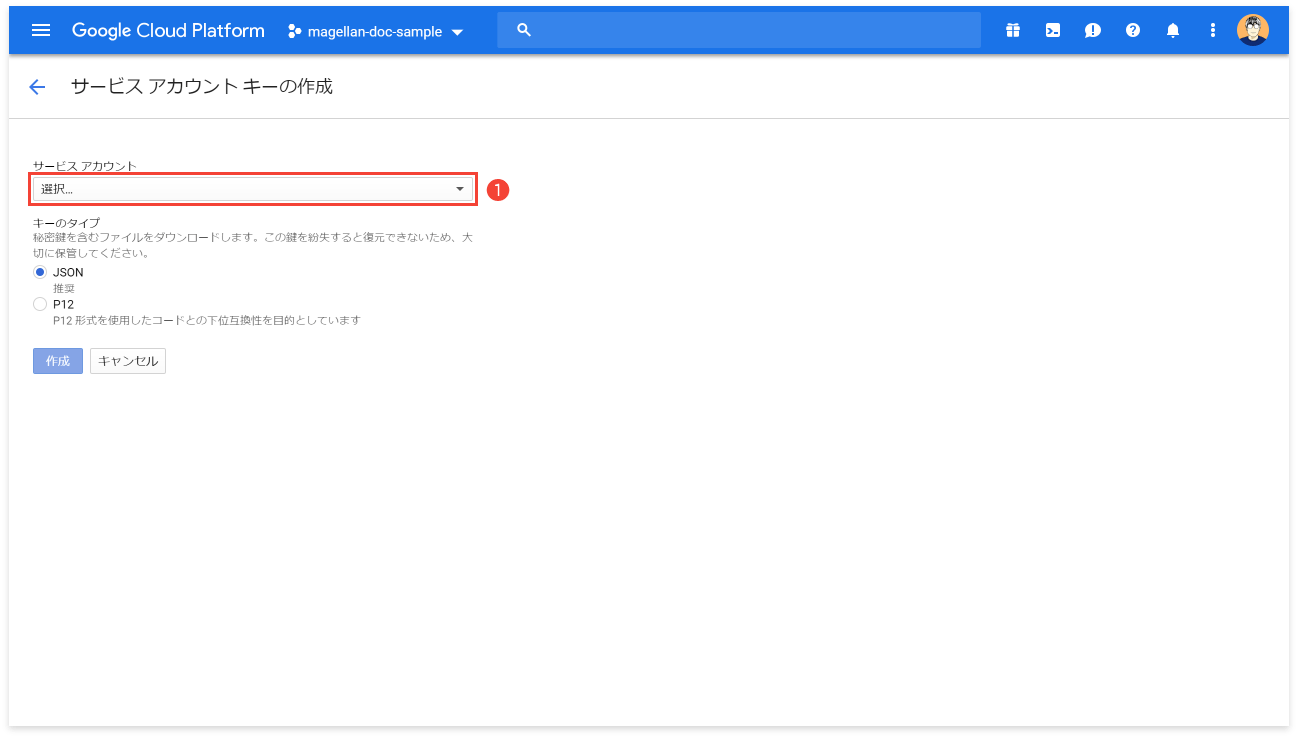This screenshot has height=738, width=1298.
Task: Go back using the arrow icon
Action: (x=37, y=87)
